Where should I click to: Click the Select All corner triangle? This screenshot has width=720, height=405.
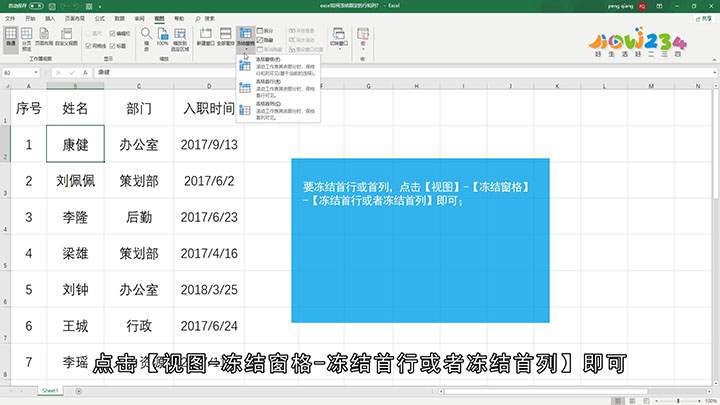coord(6,86)
